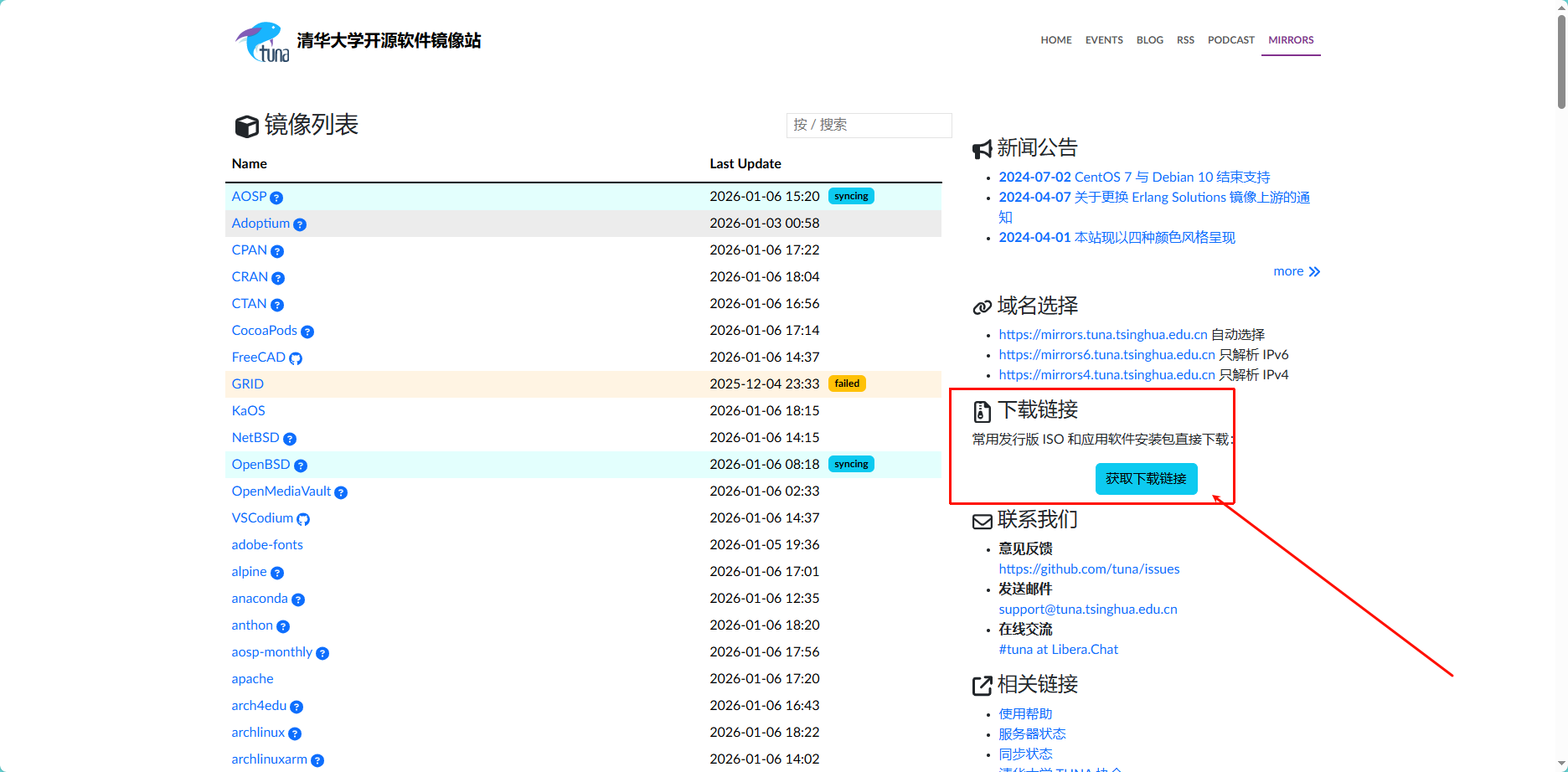Click the mirror search input field

(x=869, y=125)
